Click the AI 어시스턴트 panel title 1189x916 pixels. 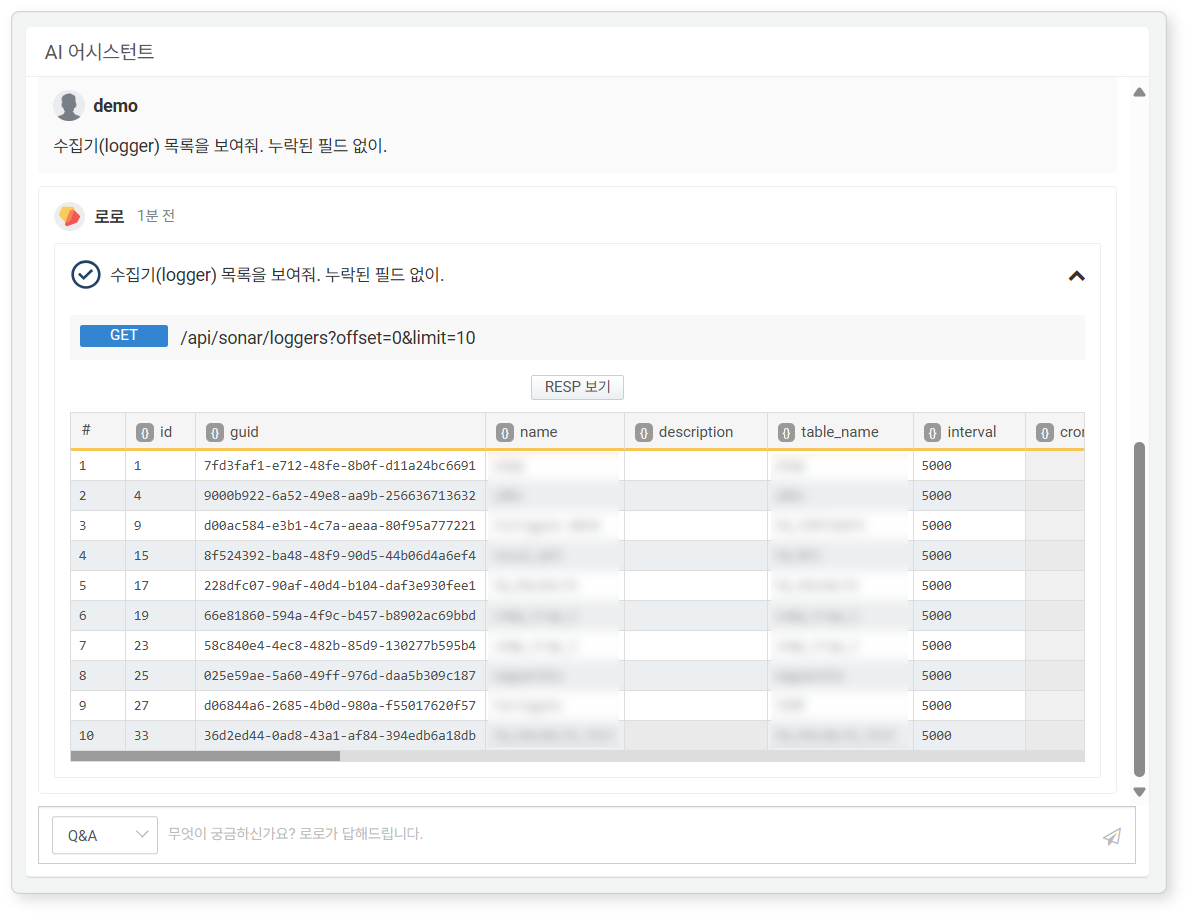(99, 52)
